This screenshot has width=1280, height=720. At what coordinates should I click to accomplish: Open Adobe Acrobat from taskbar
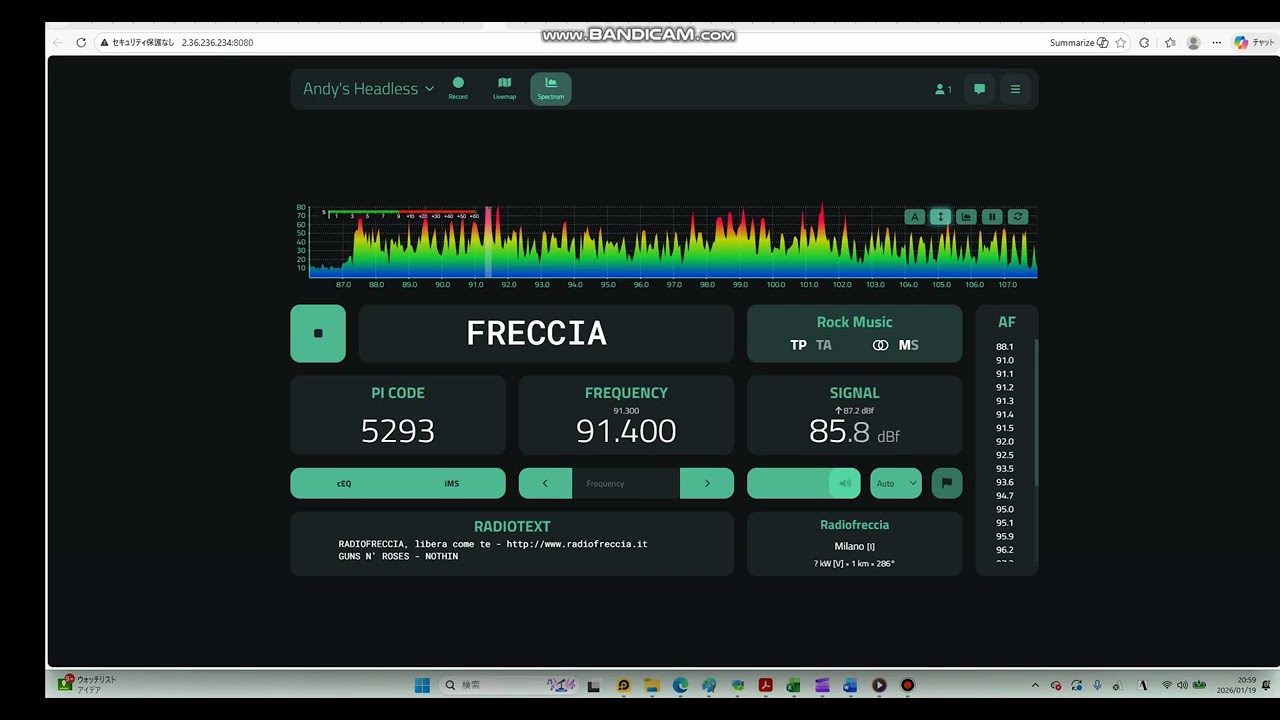pos(765,685)
